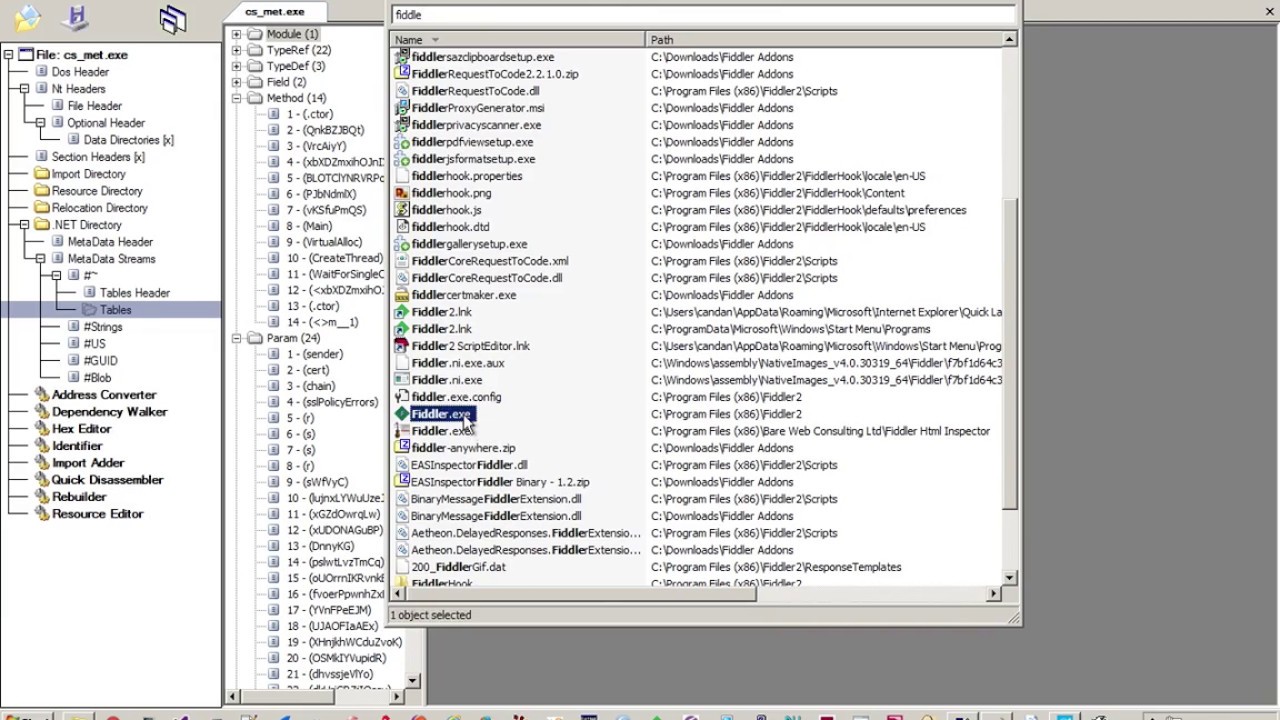Select the #Strings stream item
Screen dimensions: 1280x720
click(103, 327)
